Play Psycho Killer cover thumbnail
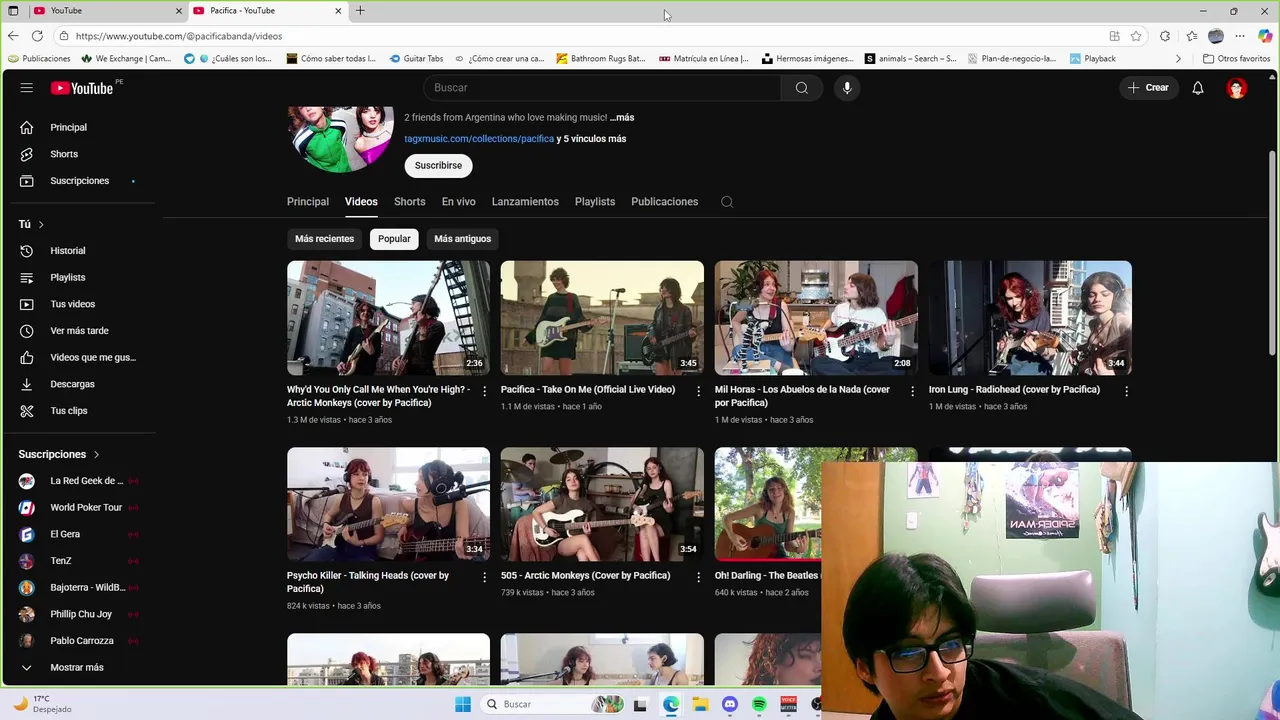Image resolution: width=1280 pixels, height=720 pixels. click(x=388, y=504)
